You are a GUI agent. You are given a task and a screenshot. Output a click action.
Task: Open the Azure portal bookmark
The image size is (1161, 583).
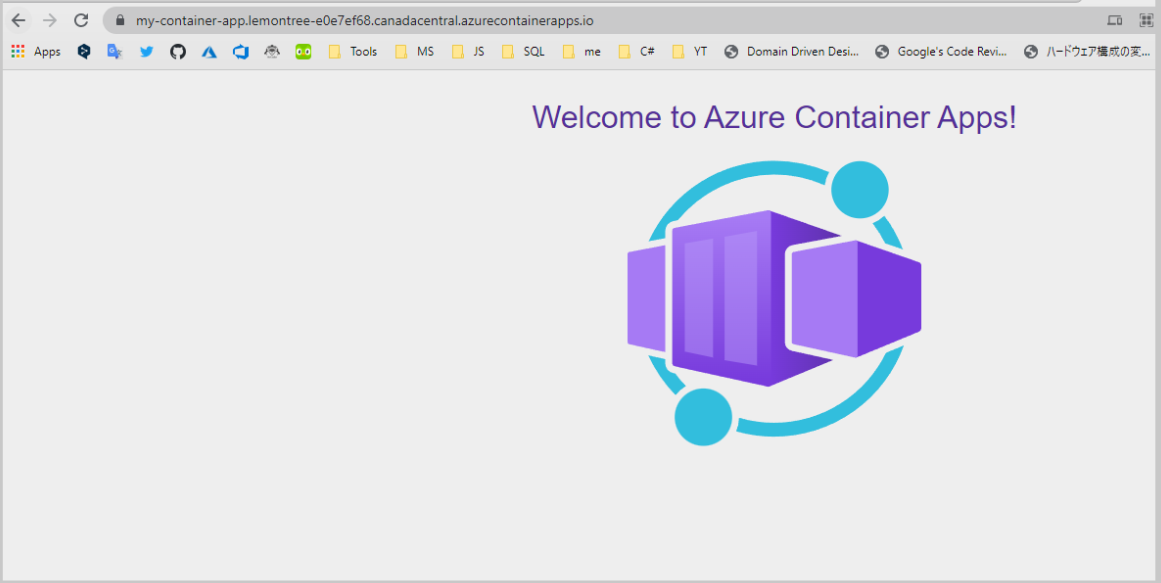coord(210,52)
